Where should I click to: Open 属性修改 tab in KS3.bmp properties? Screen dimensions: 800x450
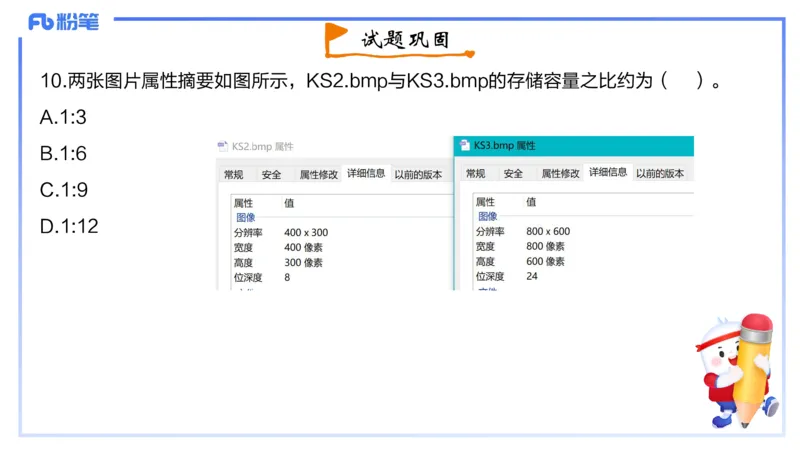click(560, 173)
